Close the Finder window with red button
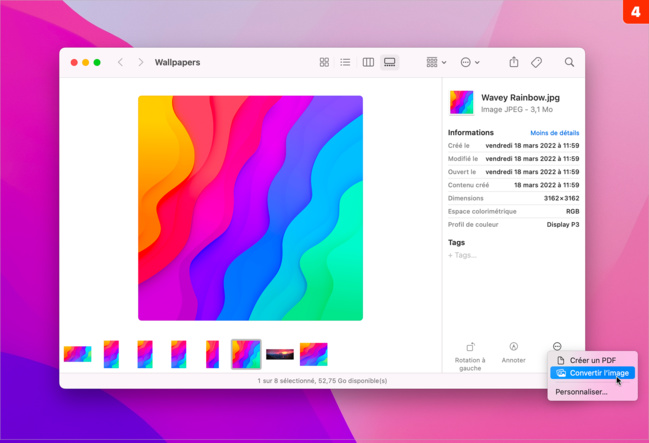Screen dimensions: 649x443 pyautogui.click(x=74, y=63)
